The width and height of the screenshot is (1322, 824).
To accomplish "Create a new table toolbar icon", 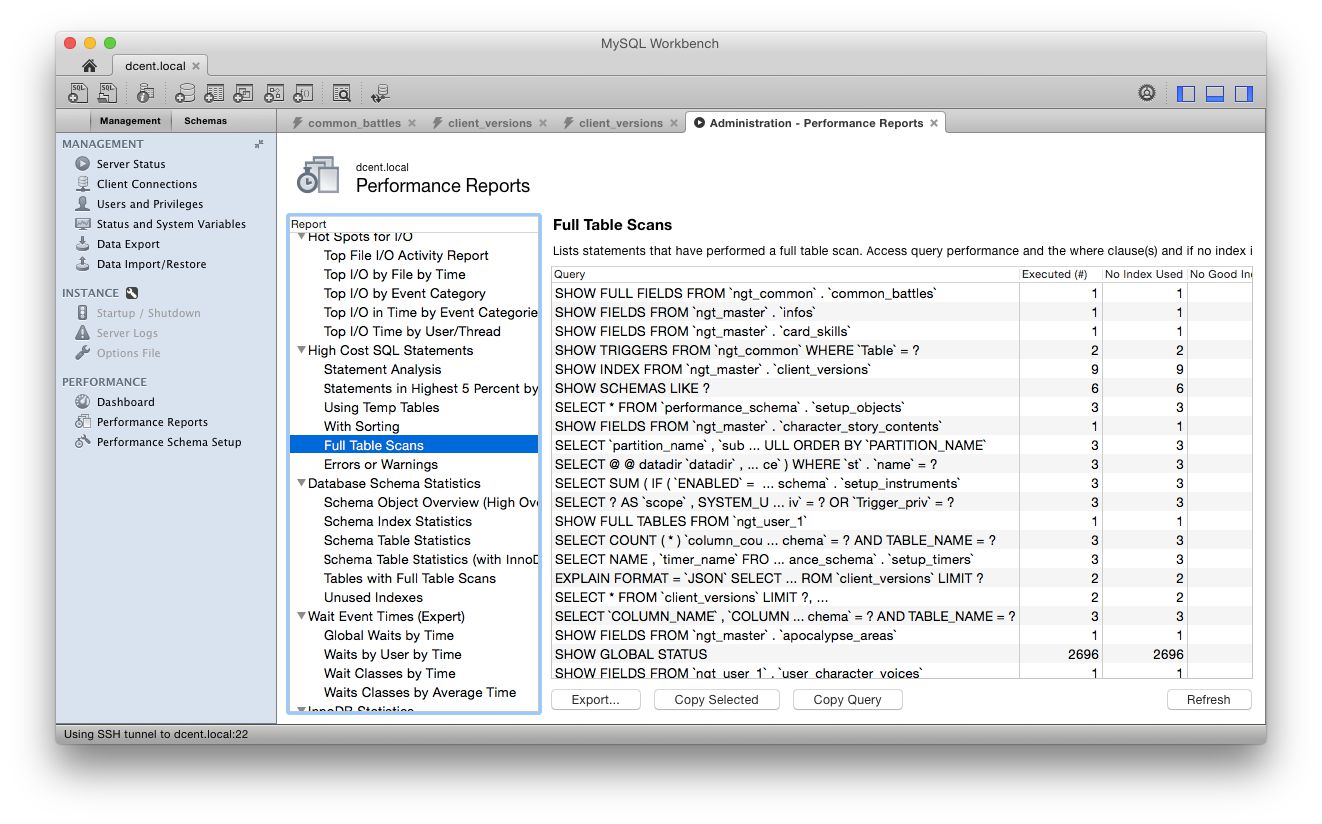I will point(213,93).
